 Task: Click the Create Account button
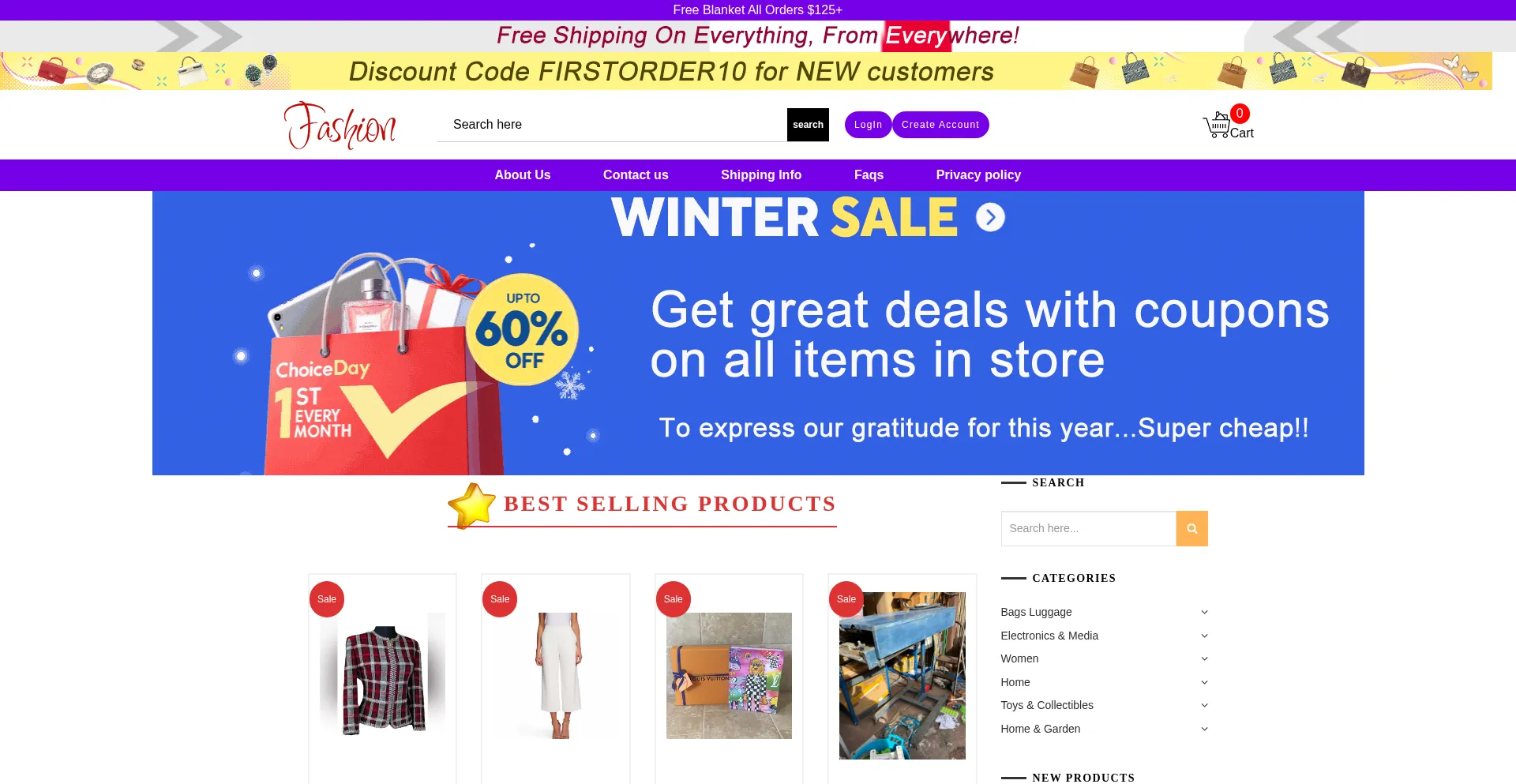coord(940,125)
